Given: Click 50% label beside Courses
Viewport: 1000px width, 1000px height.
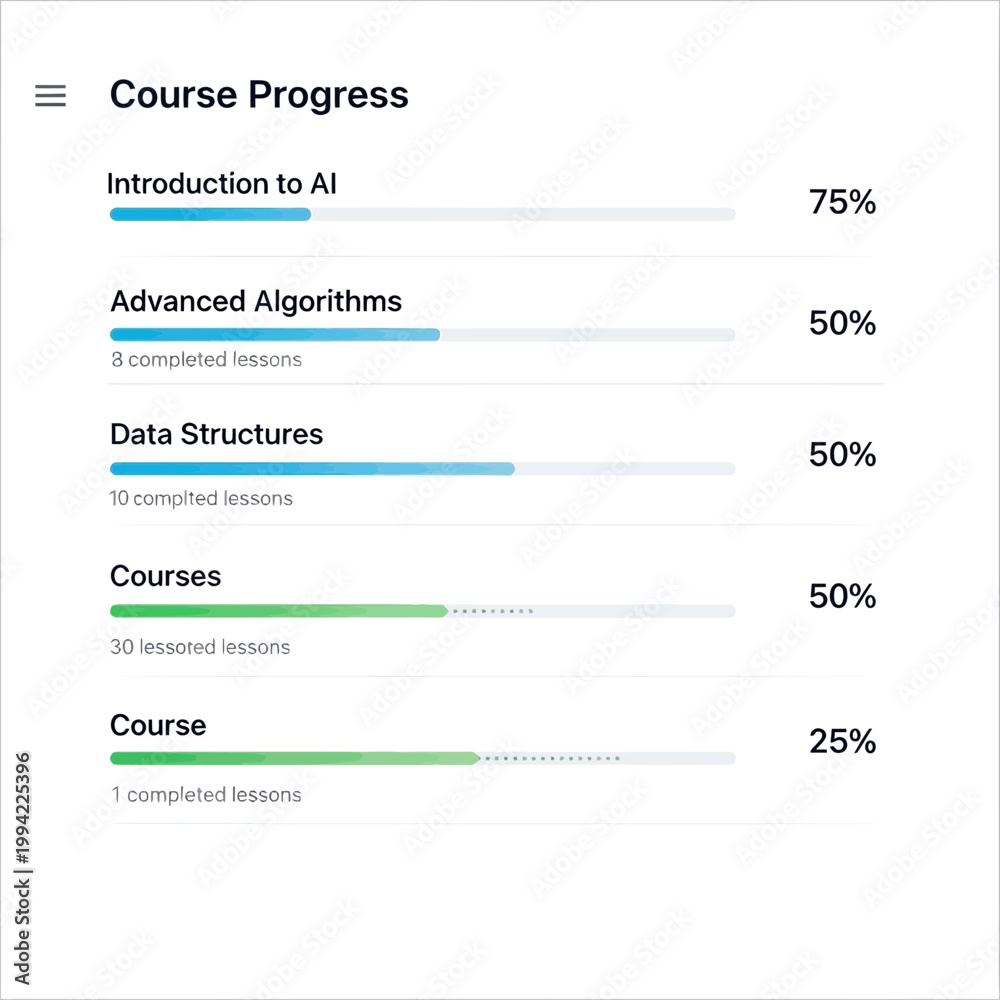Looking at the screenshot, I should click(x=842, y=596).
